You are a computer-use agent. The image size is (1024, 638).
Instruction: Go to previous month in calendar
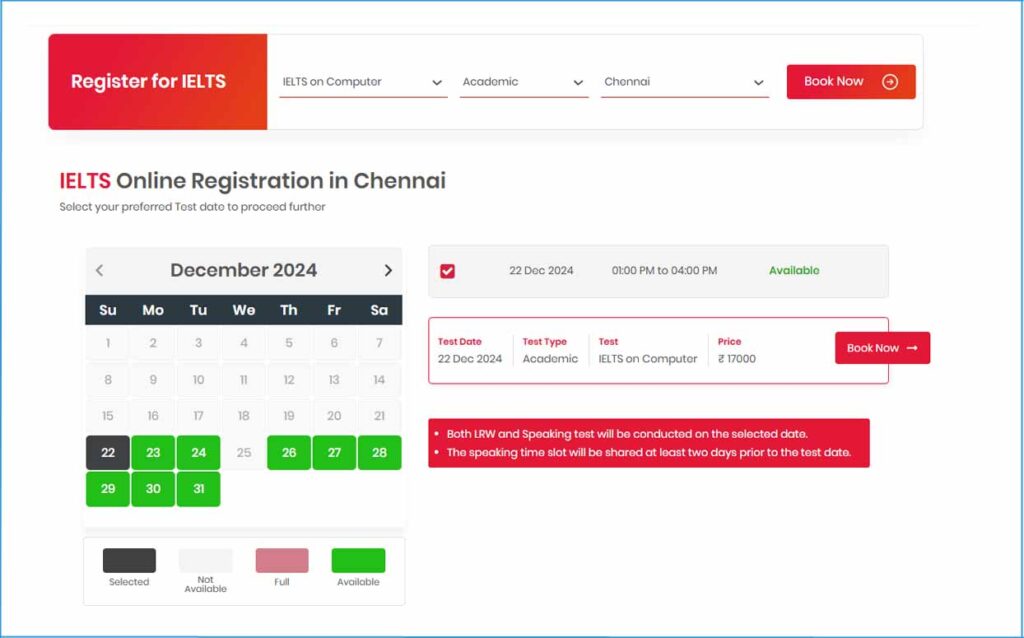pyautogui.click(x=99, y=270)
